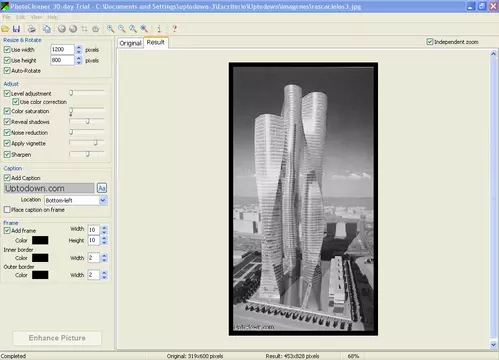Decrease the Use height pixel value
499x360 pixels.
pos(79,62)
